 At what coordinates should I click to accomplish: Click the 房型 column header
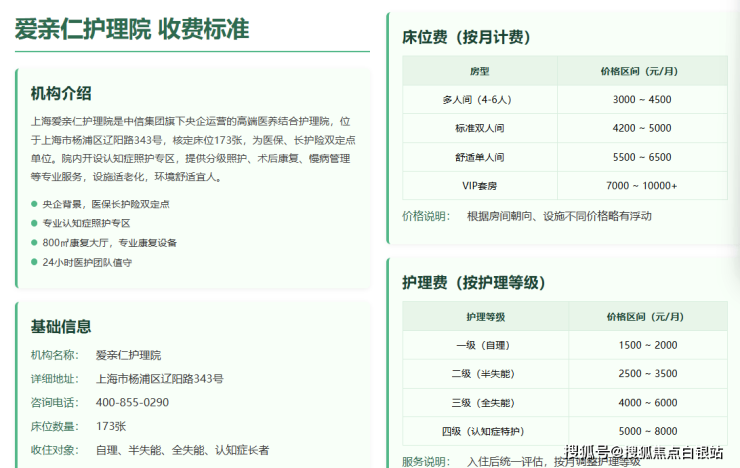click(x=479, y=71)
